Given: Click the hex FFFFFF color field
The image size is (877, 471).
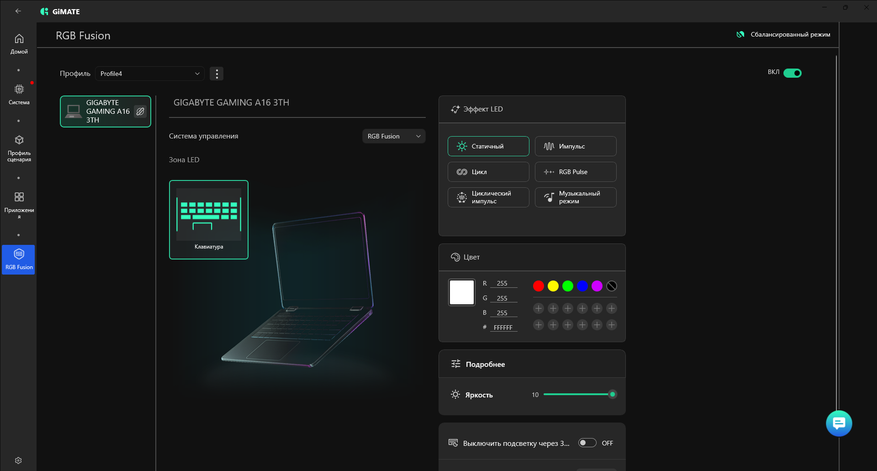Looking at the screenshot, I should [503, 327].
